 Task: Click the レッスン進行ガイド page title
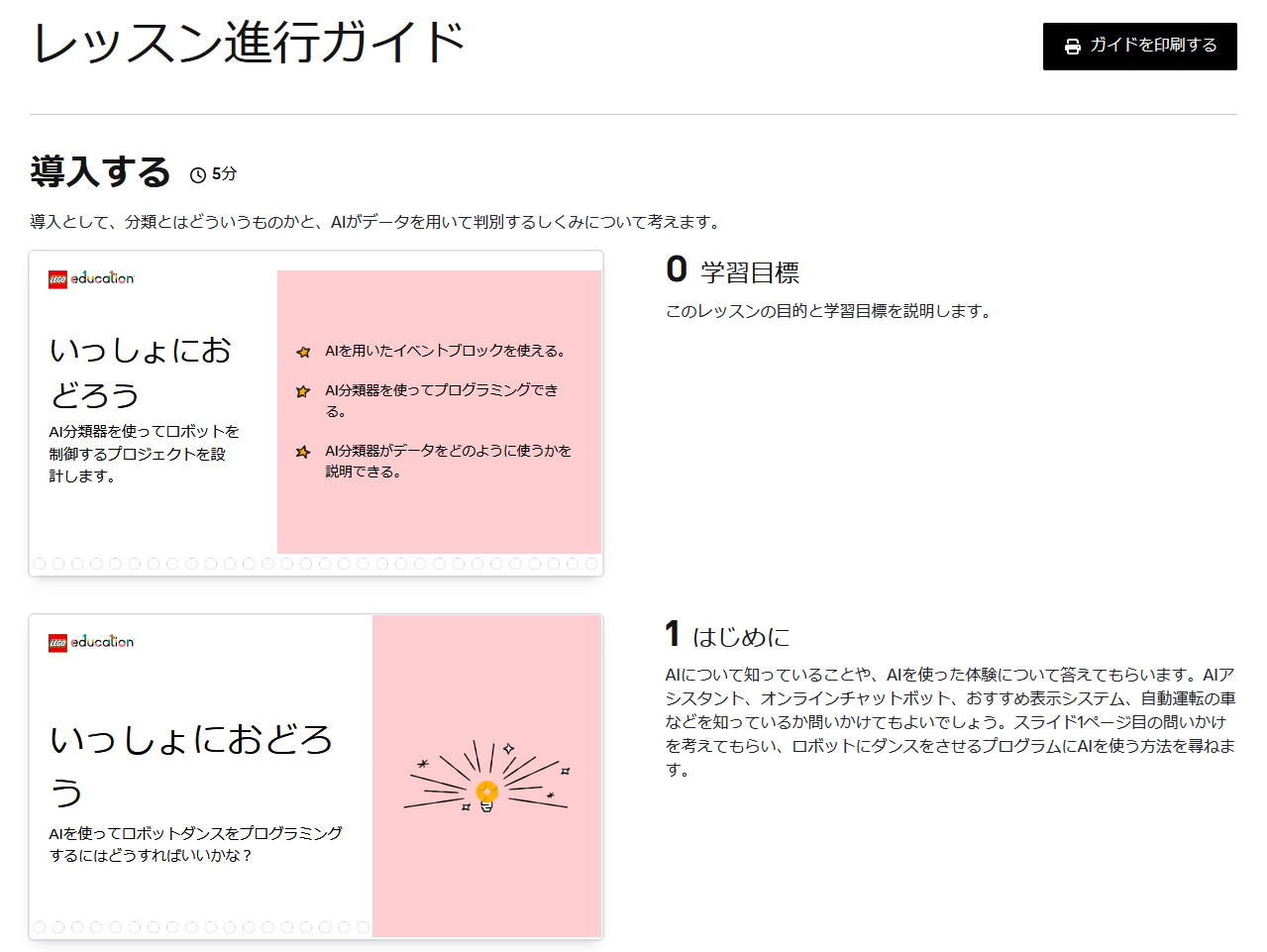pyautogui.click(x=249, y=43)
